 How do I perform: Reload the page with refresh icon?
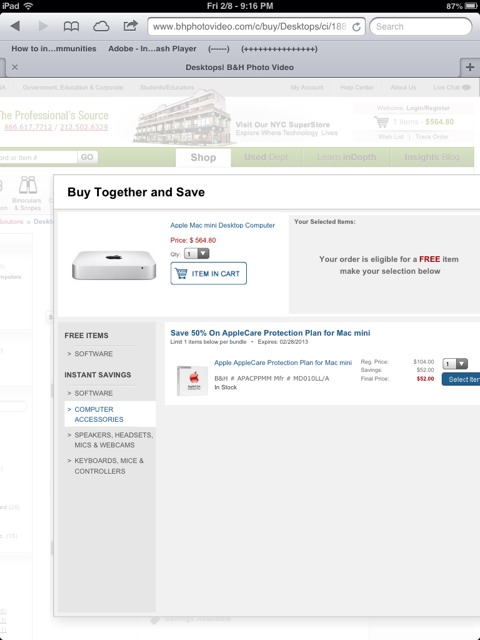pyautogui.click(x=356, y=27)
